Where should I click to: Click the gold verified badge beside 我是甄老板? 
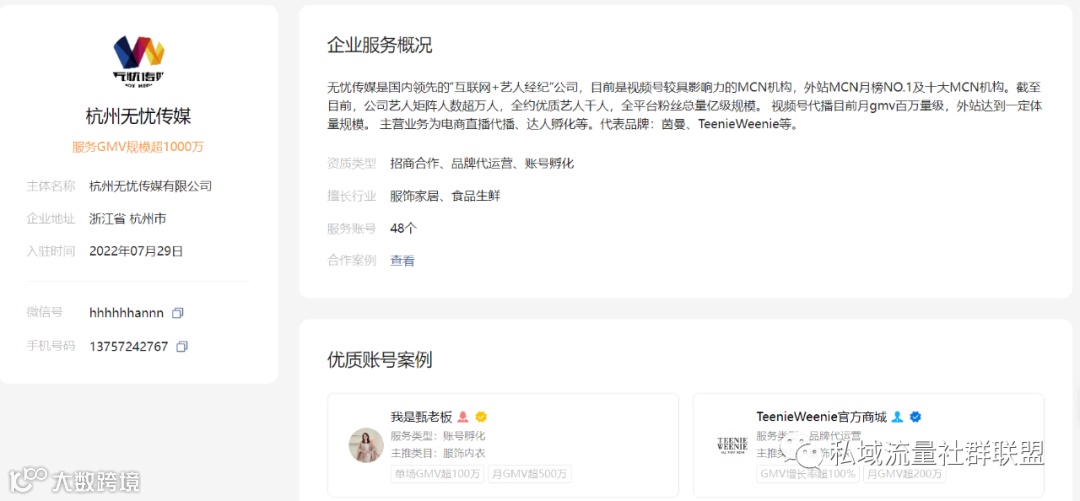(x=481, y=416)
